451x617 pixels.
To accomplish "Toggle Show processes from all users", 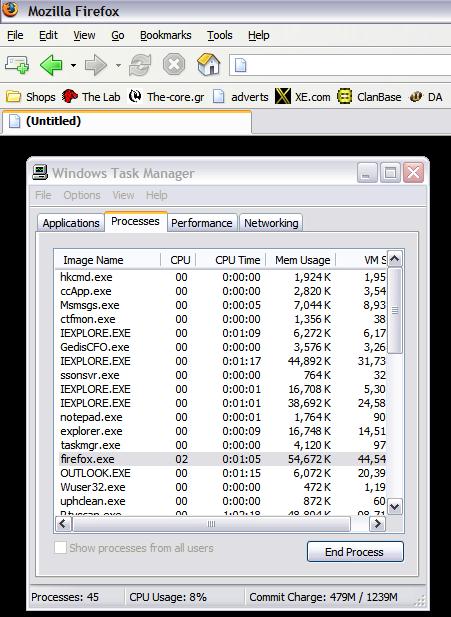I will coord(60,548).
